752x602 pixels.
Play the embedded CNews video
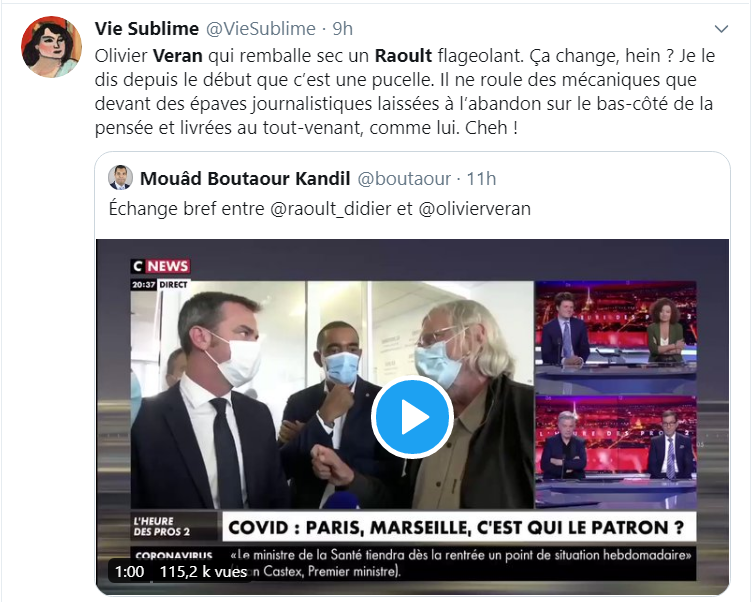(412, 417)
